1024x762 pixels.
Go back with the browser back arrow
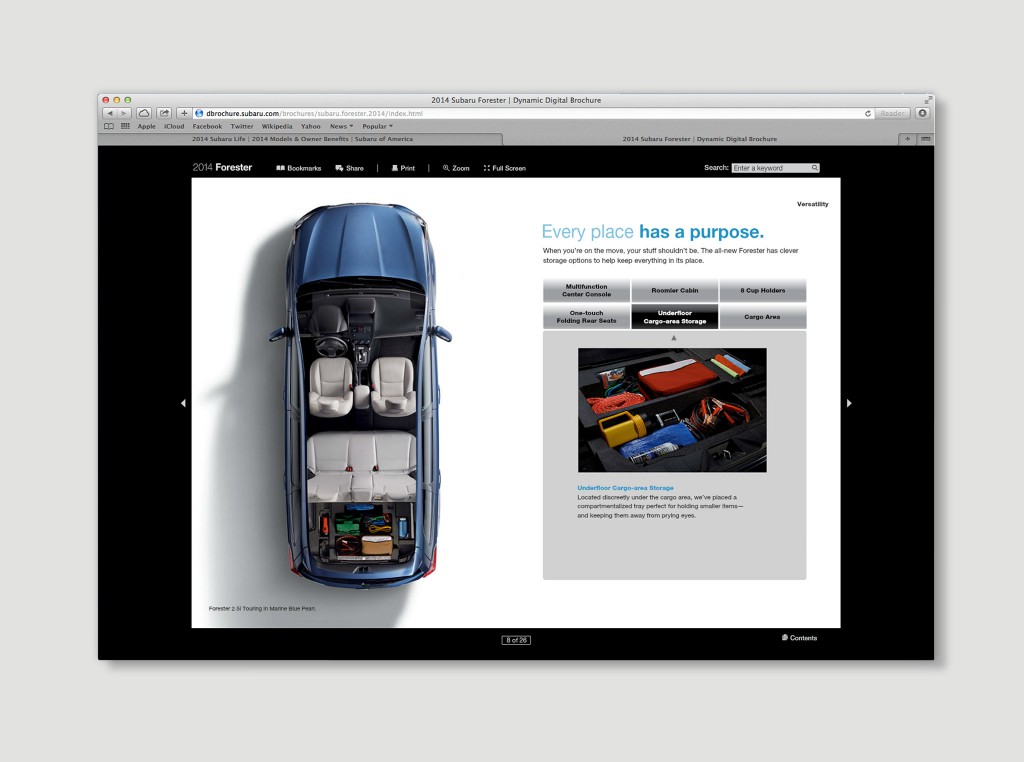click(x=110, y=113)
